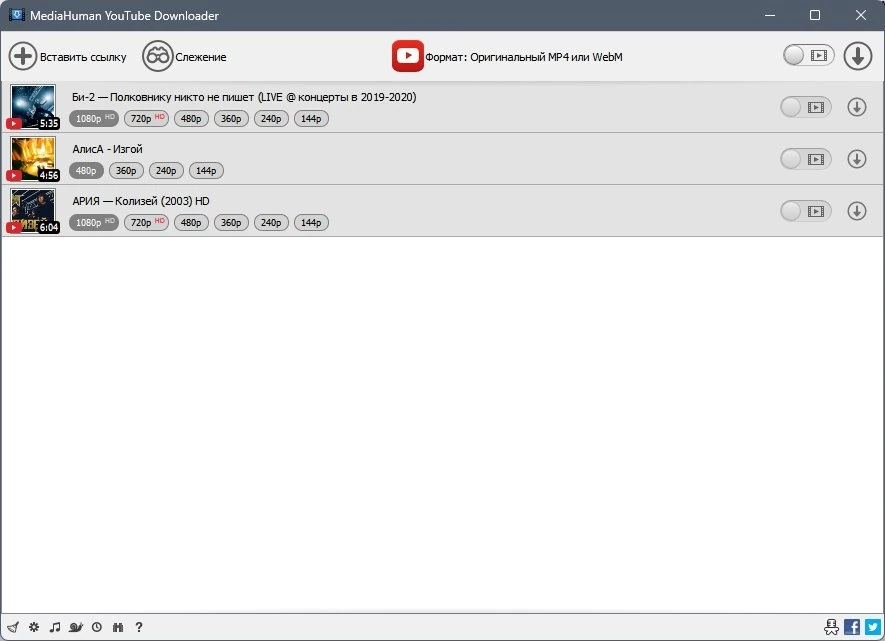Select title Би-2 — Полковнику никто не пишет
Screen dimensions: 885x641
click(x=244, y=97)
